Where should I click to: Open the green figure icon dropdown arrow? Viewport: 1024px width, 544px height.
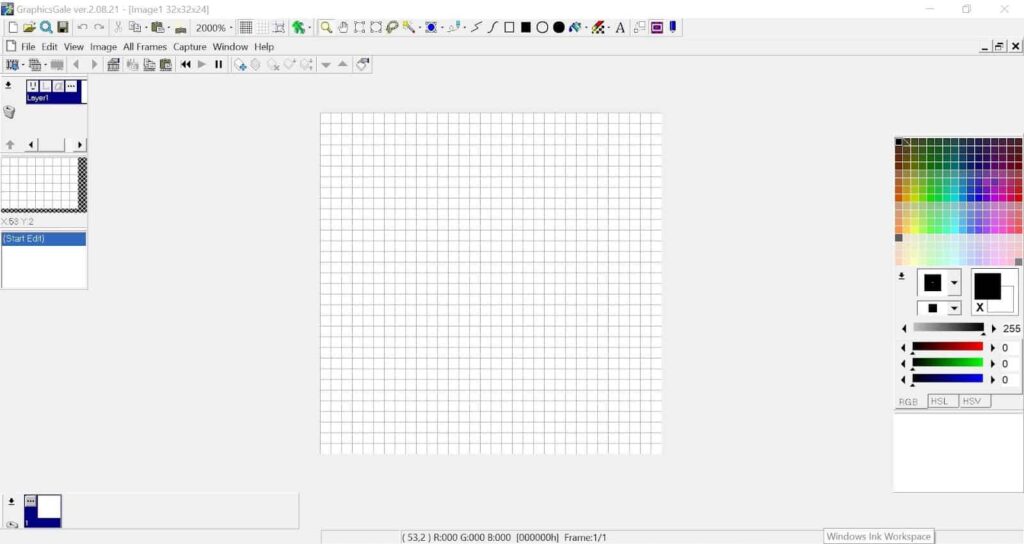pyautogui.click(x=310, y=28)
